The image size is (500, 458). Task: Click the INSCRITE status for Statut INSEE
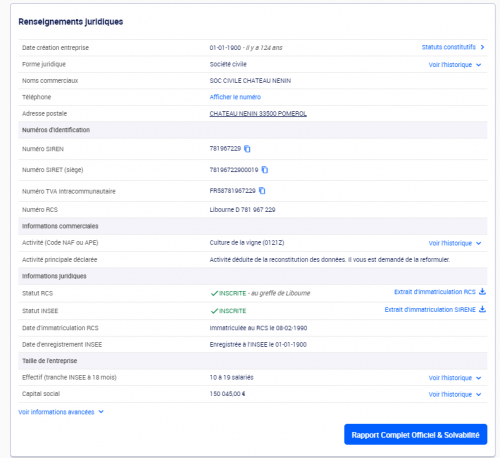228,311
